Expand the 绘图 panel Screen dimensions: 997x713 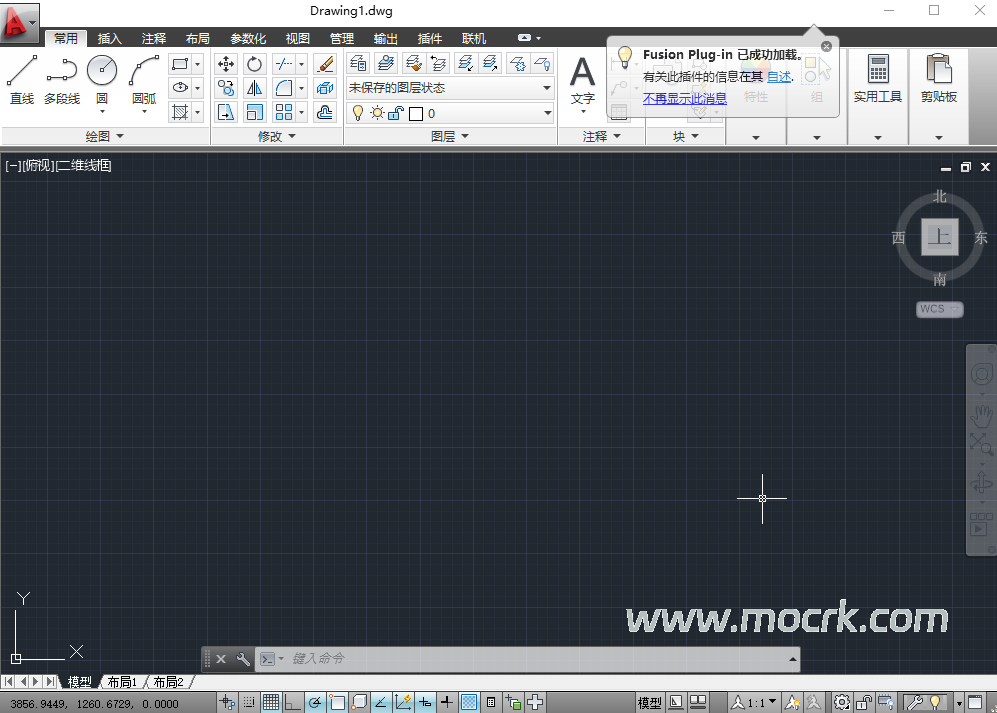point(105,136)
